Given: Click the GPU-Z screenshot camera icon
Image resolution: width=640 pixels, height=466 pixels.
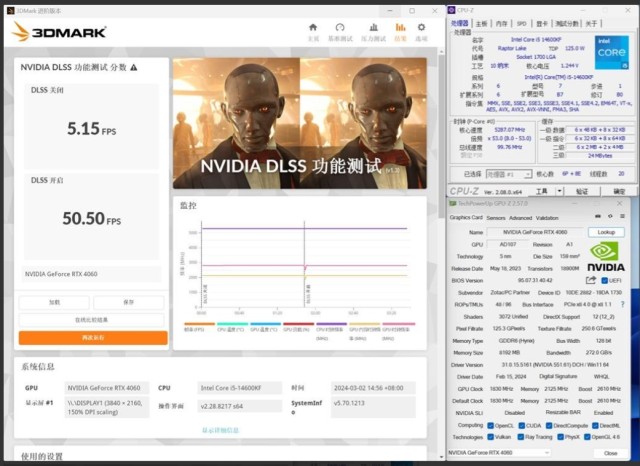Looking at the screenshot, I should point(598,217).
